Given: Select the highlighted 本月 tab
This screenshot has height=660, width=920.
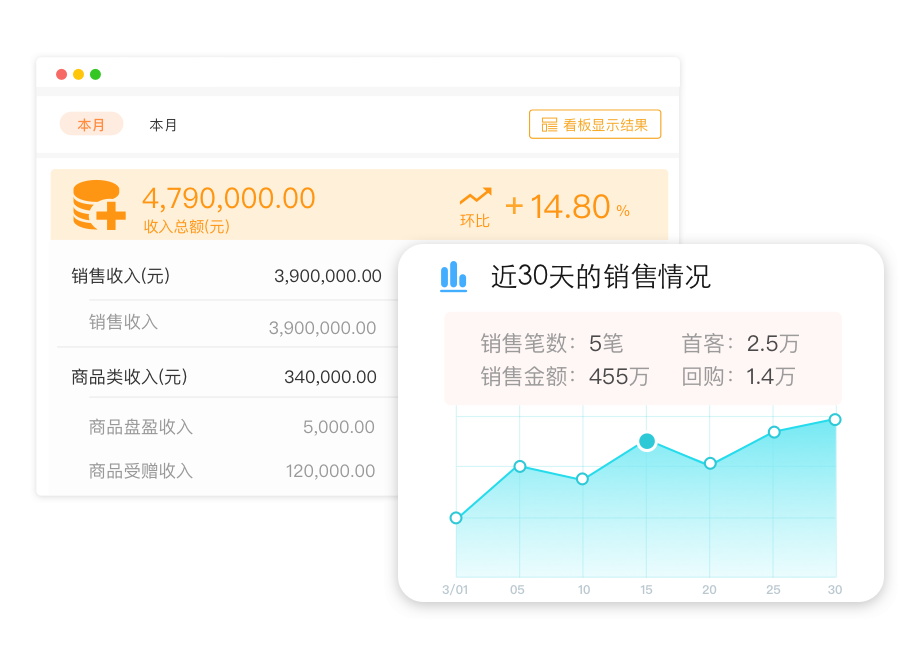Looking at the screenshot, I should tap(91, 125).
